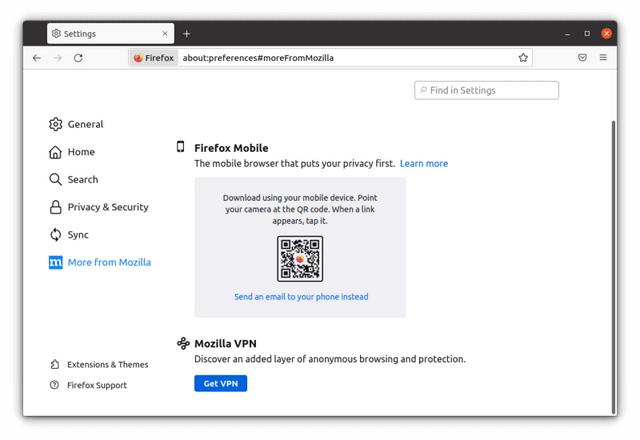Bookmark this page with the star icon
This screenshot has width=640, height=440.
[523, 58]
